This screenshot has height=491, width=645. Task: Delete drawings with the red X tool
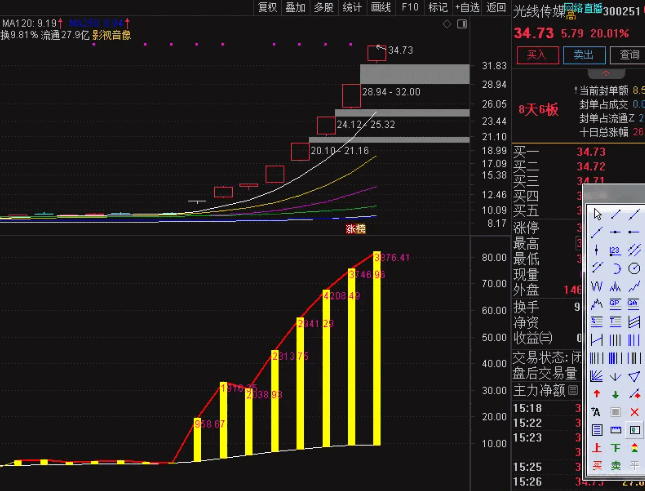click(x=634, y=412)
